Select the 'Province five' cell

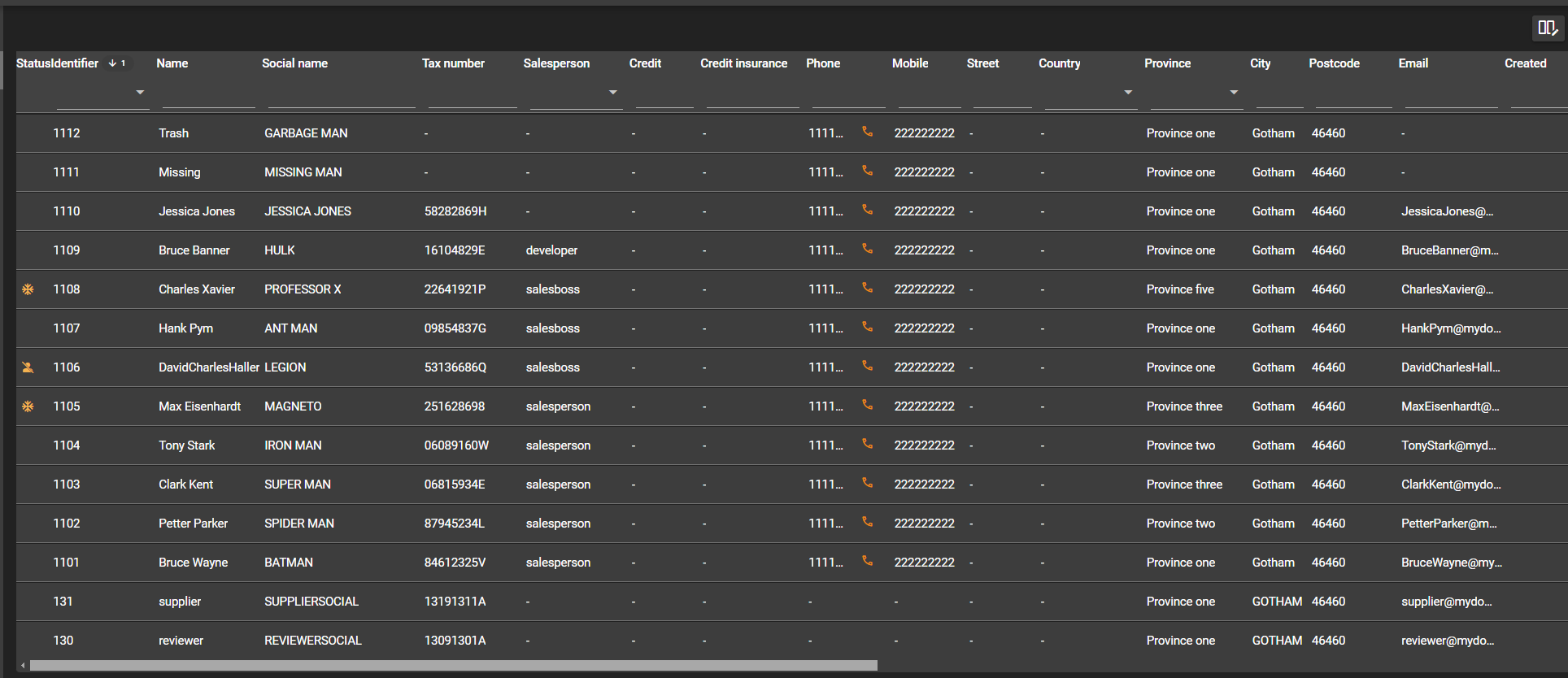(1180, 289)
